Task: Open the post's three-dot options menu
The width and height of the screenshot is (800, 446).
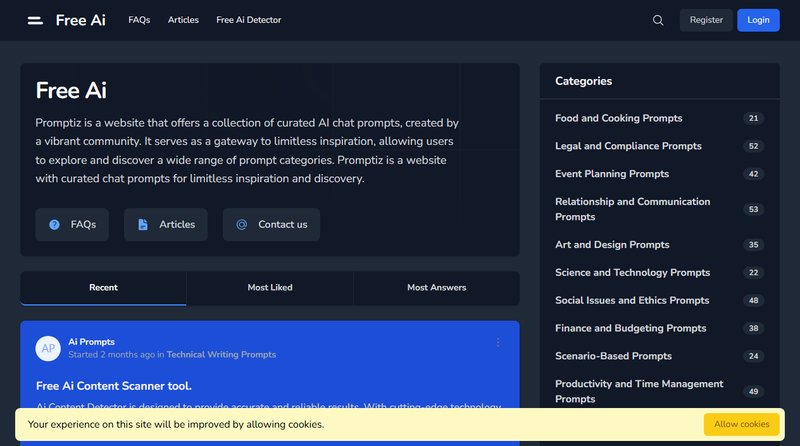Action: tap(498, 343)
